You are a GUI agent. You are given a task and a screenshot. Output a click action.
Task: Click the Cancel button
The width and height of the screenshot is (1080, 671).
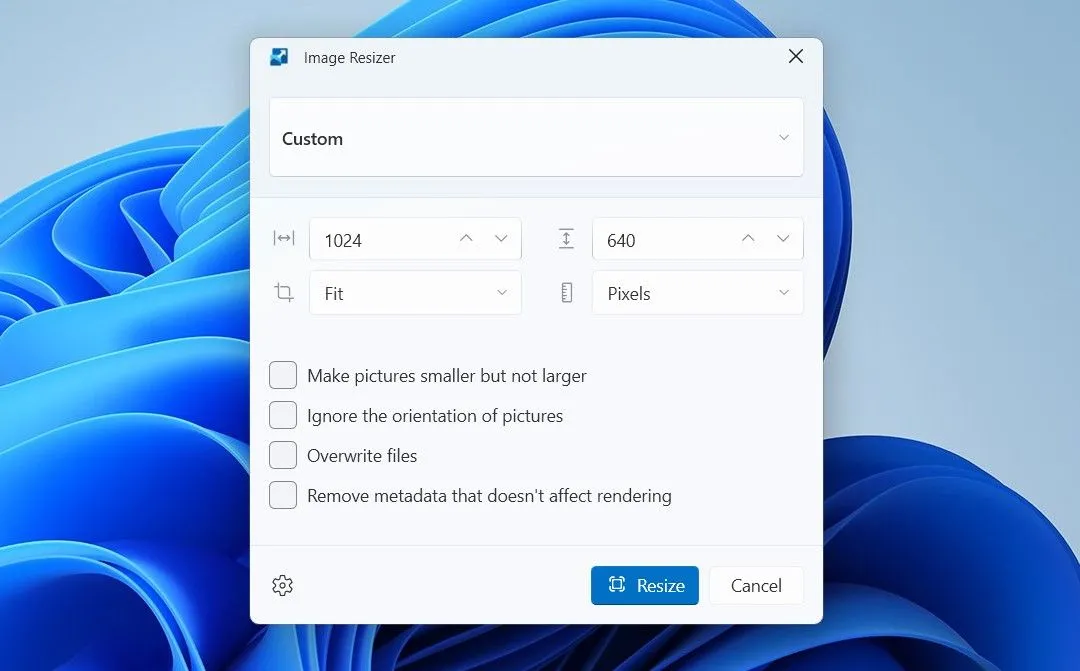tap(756, 586)
